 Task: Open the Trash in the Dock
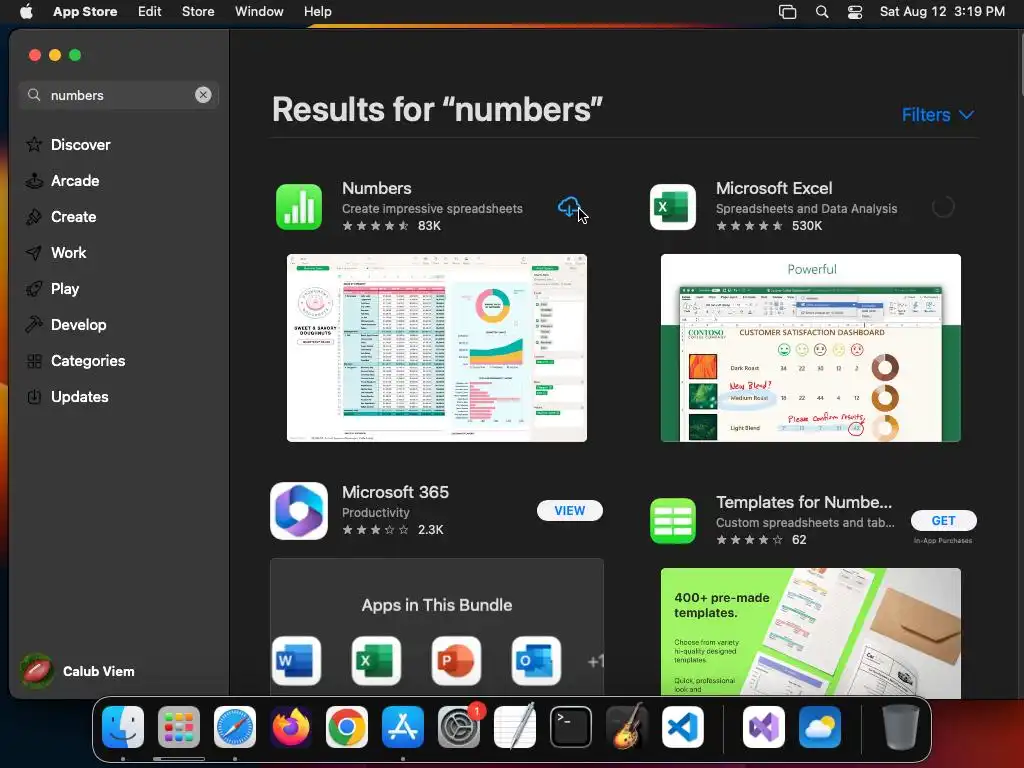pos(901,727)
